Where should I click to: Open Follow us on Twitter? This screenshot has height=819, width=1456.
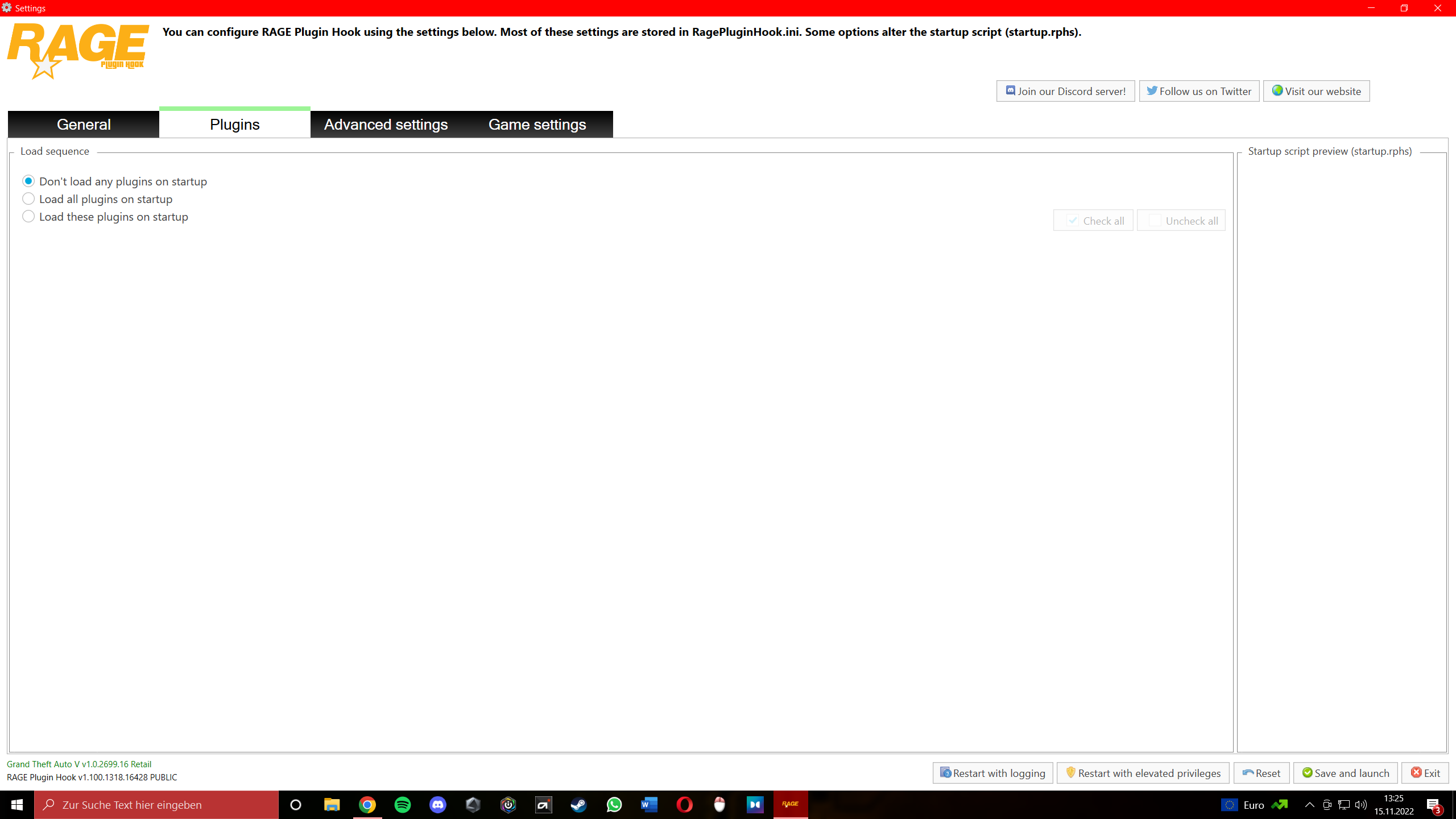tap(1199, 91)
